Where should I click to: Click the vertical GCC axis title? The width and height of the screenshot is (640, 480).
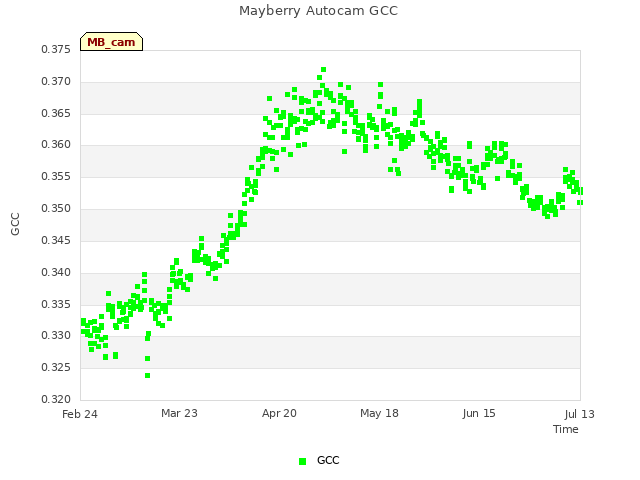15,224
